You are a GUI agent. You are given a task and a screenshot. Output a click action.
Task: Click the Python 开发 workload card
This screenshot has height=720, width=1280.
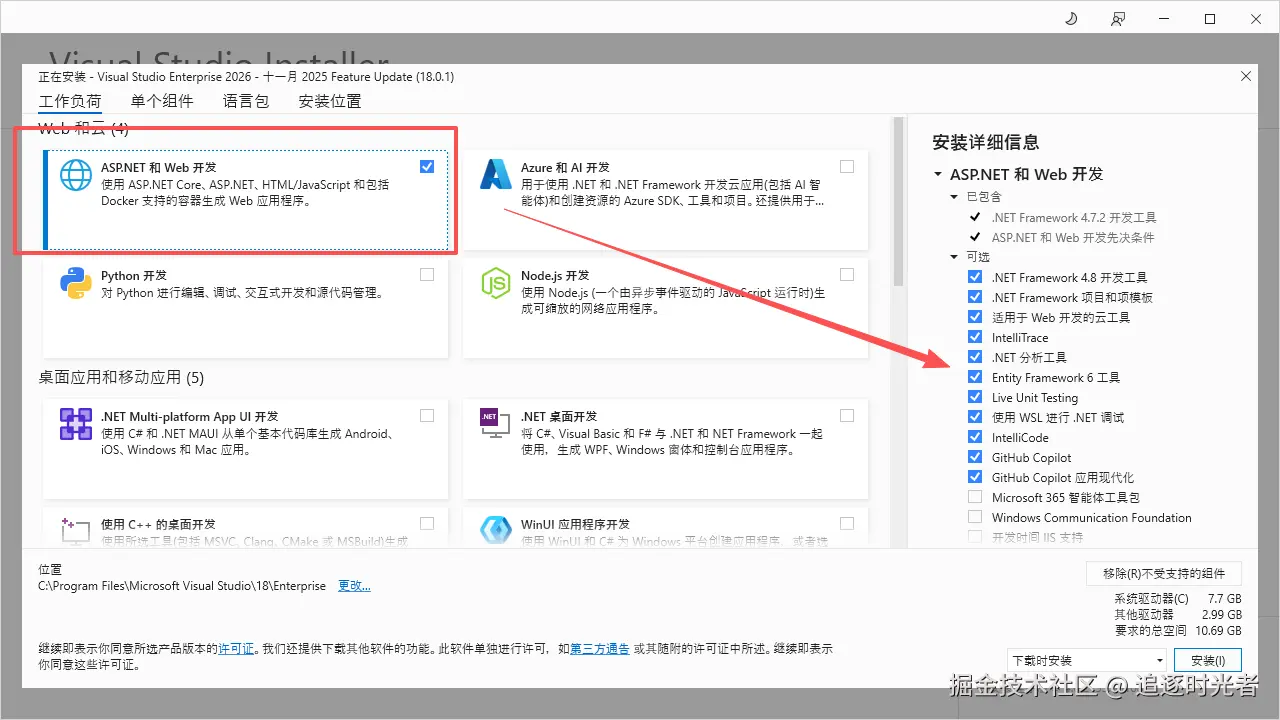point(246,308)
